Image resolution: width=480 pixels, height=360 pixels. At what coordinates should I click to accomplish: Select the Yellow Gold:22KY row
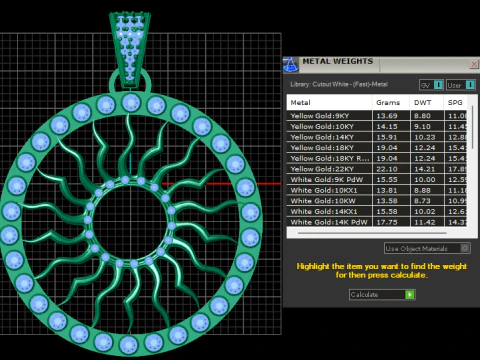point(377,169)
